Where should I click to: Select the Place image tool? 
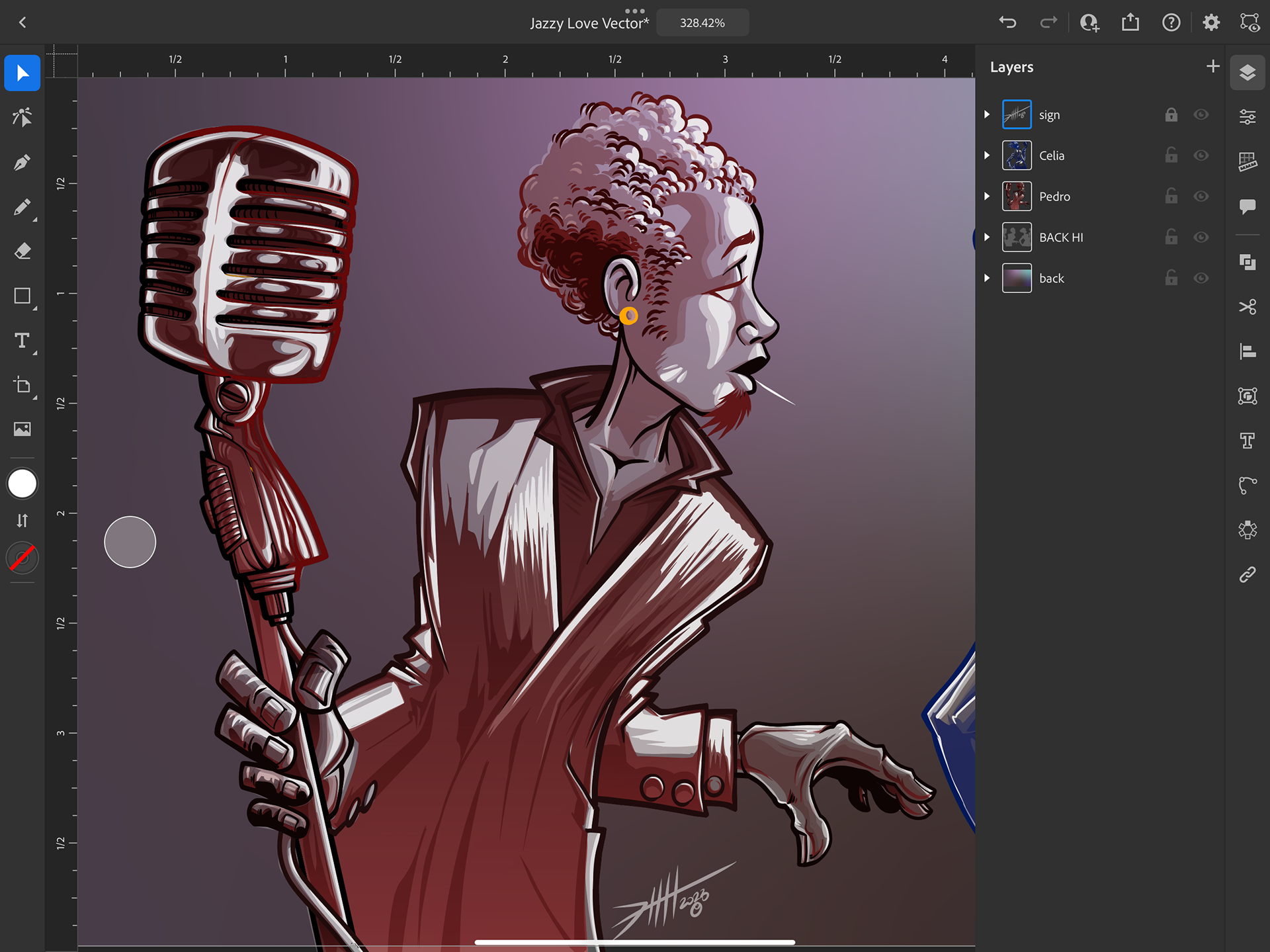[22, 429]
